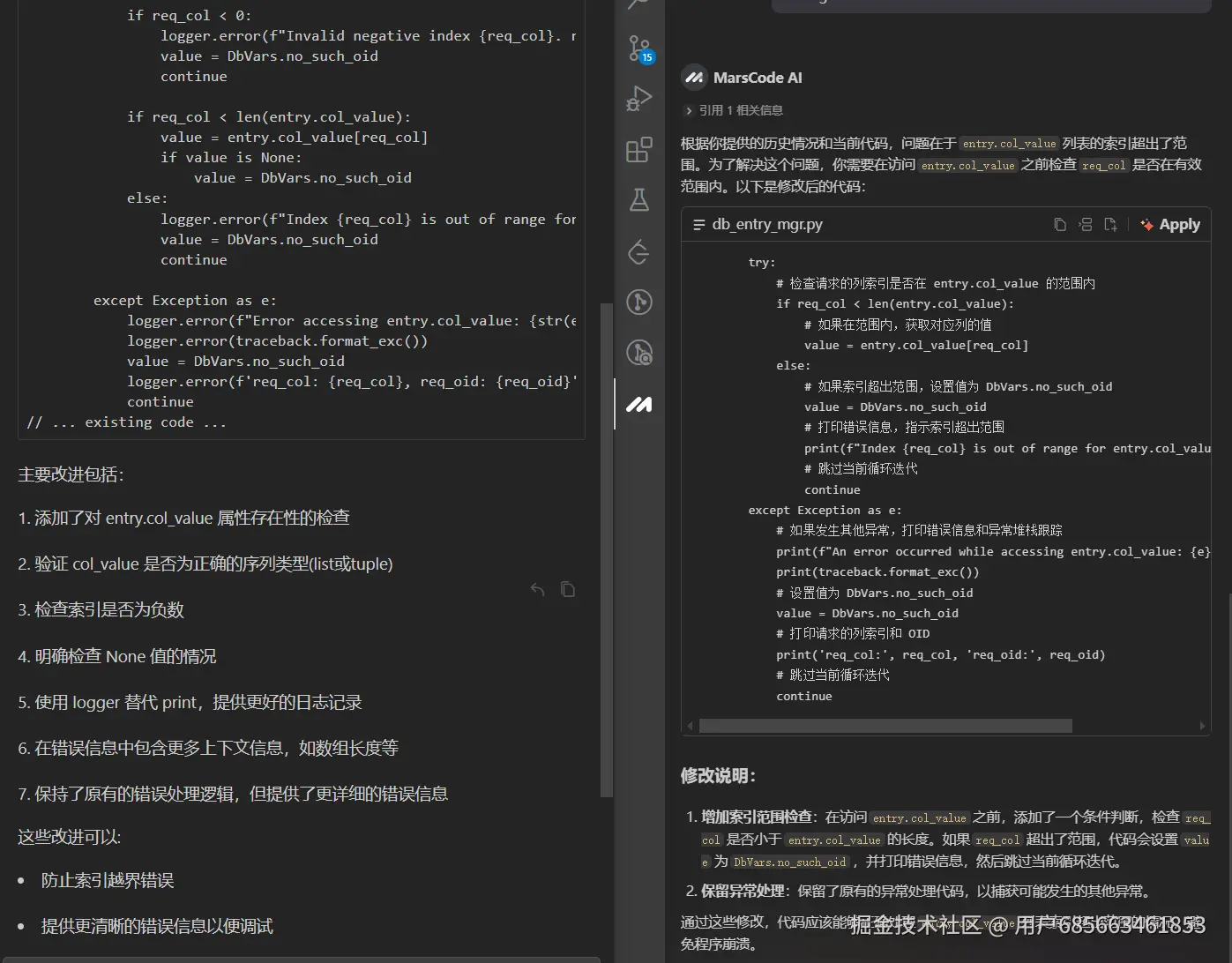The height and width of the screenshot is (963, 1232).
Task: Click 'if req_col < 0:' line in left code
Action: coord(190,15)
